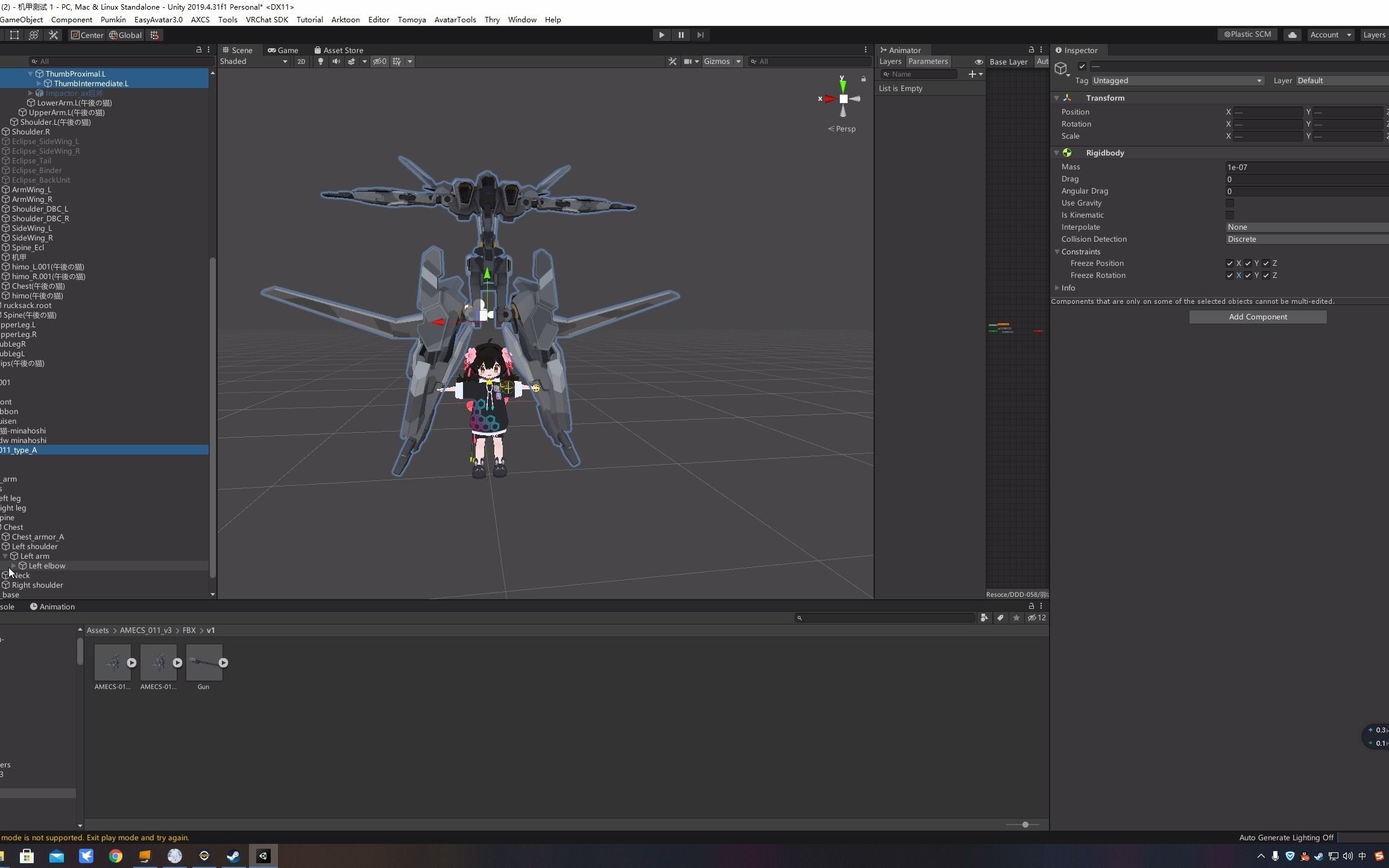Viewport: 1389px width, 868px height.
Task: Click the scene view lighting bulb icon
Action: tap(320, 61)
